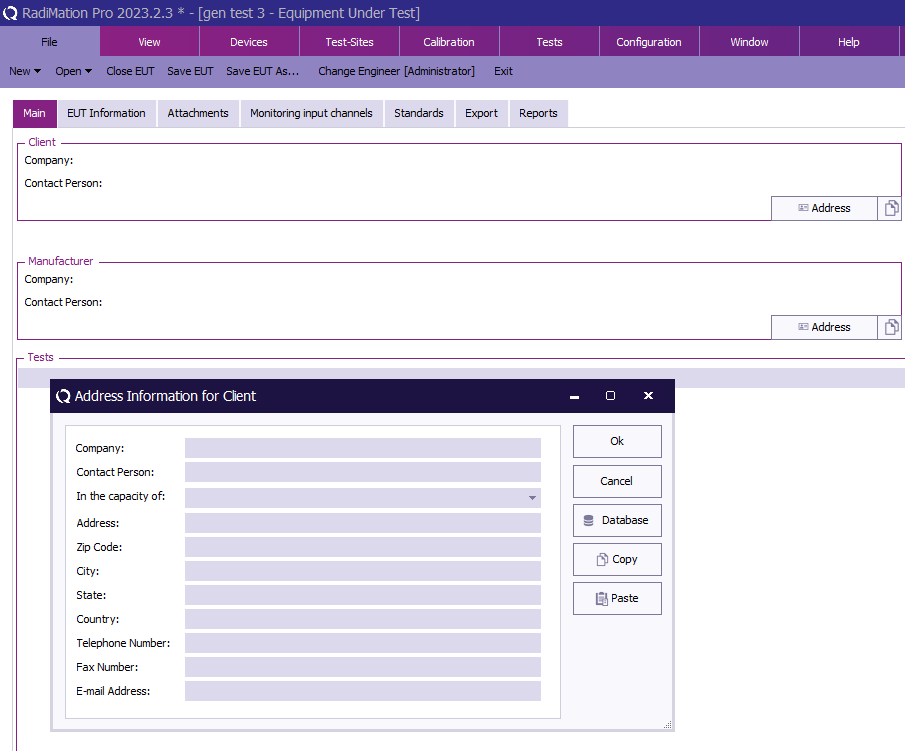Viewport: 905px width, 751px height.
Task: Click the Address dialog logo icon
Action: click(x=63, y=396)
